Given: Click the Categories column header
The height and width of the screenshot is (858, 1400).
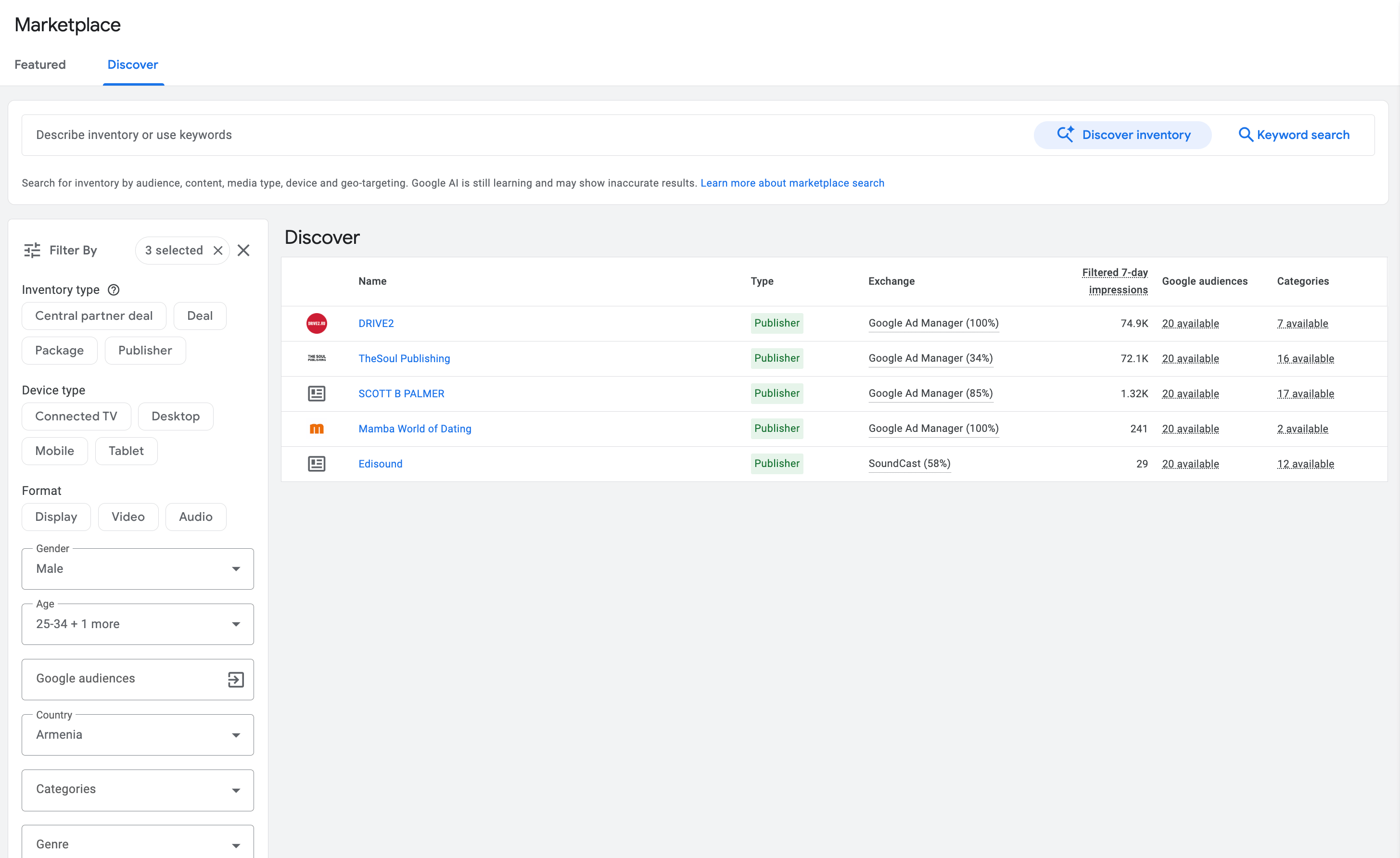Looking at the screenshot, I should click(x=1303, y=281).
